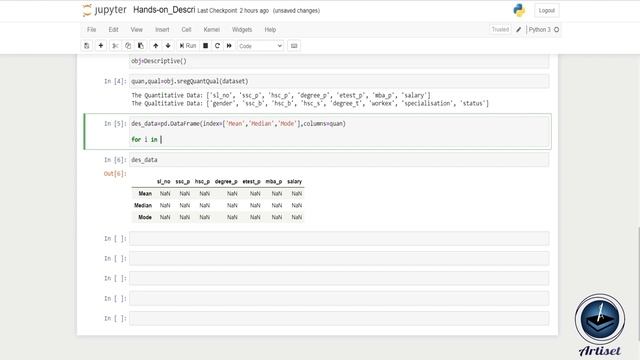The width and height of the screenshot is (640, 360).
Task: Click the Jupyter logo
Action: tap(104, 10)
